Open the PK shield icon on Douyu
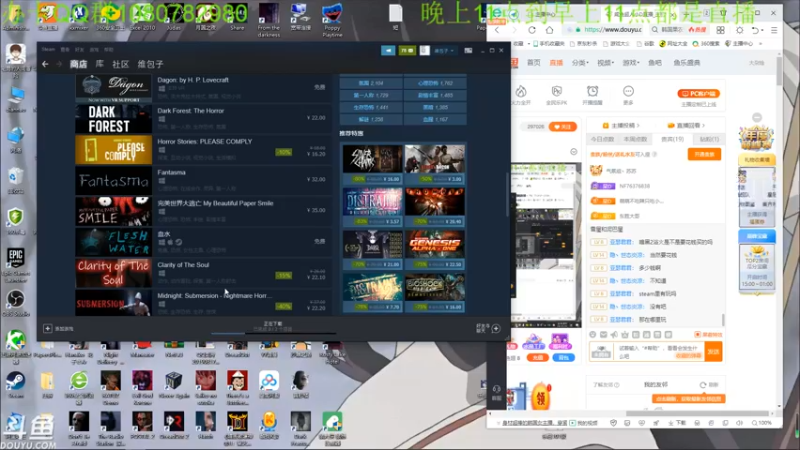The height and width of the screenshot is (450, 800). 557,91
